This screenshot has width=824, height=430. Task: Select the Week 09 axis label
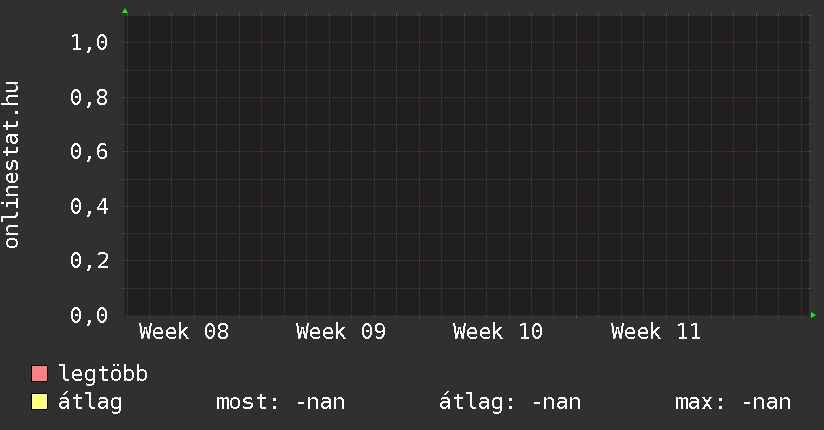pyautogui.click(x=341, y=332)
